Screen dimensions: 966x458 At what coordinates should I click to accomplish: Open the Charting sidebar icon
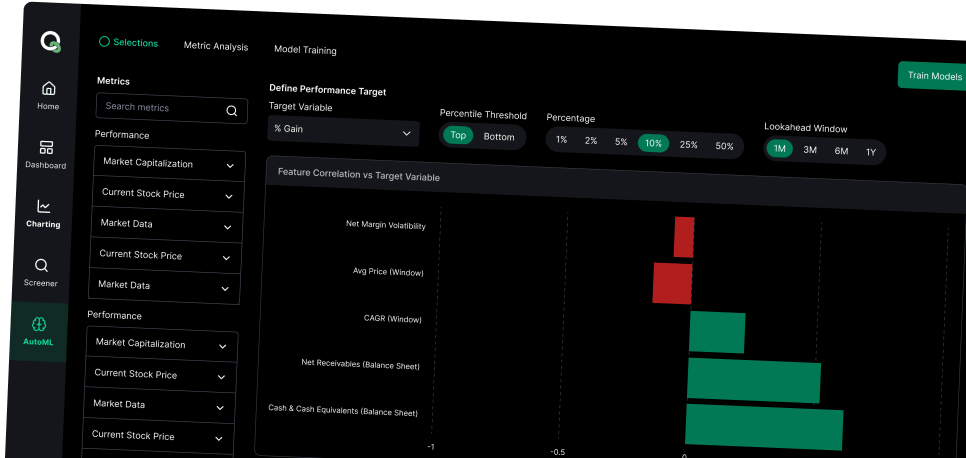pos(44,206)
